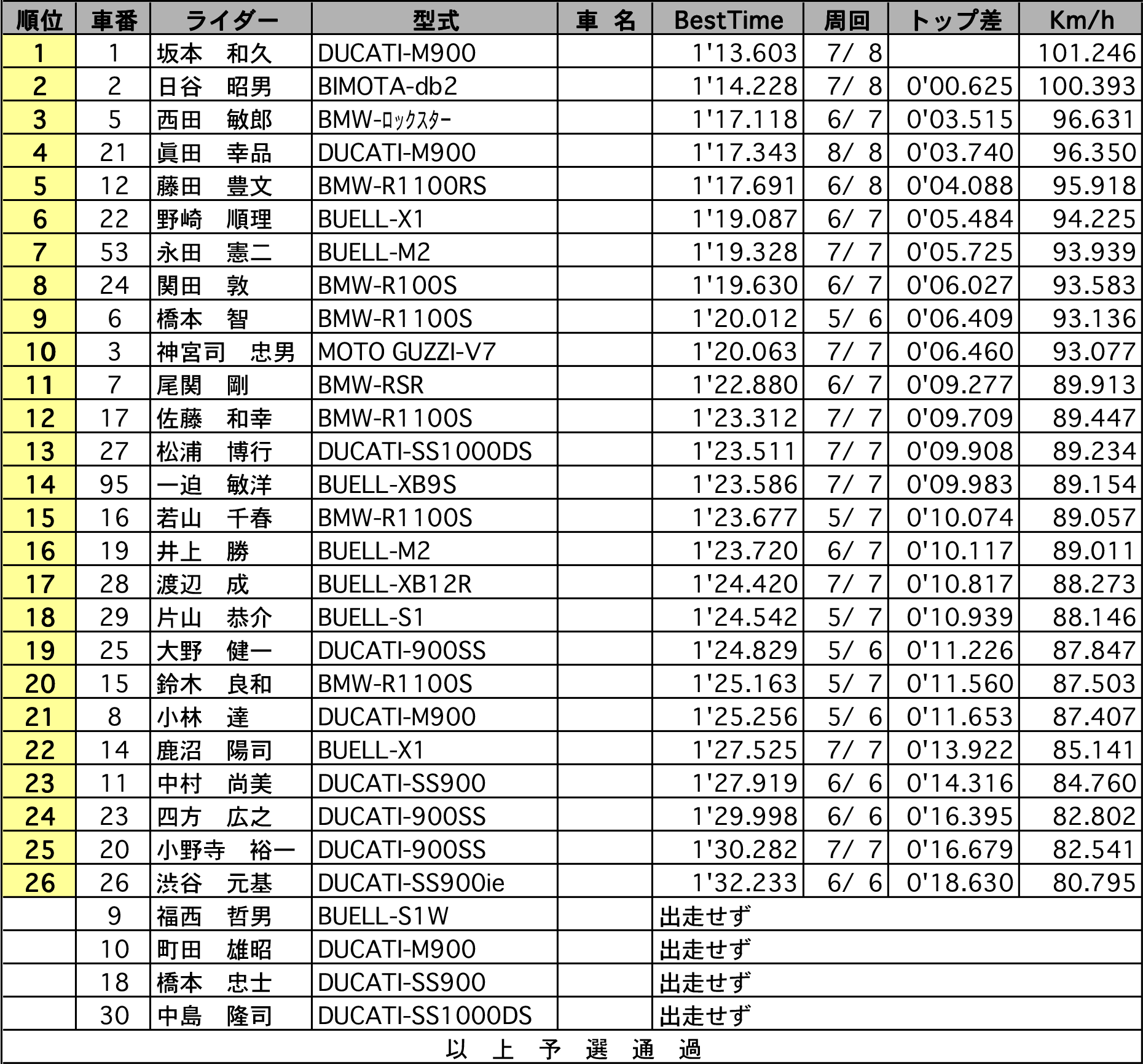Select rider name 野崎 順理
Image resolution: width=1143 pixels, height=1064 pixels.
[214, 219]
